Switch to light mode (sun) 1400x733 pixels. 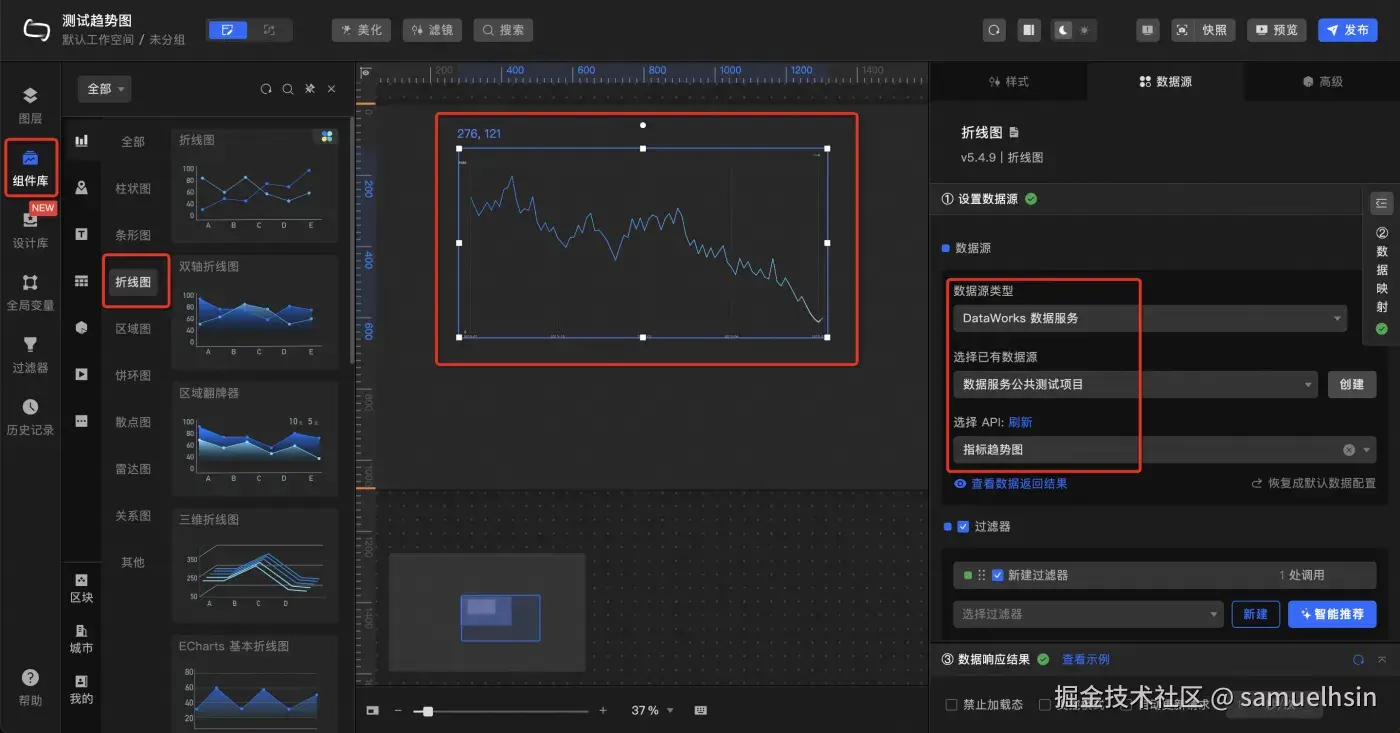[x=1085, y=30]
